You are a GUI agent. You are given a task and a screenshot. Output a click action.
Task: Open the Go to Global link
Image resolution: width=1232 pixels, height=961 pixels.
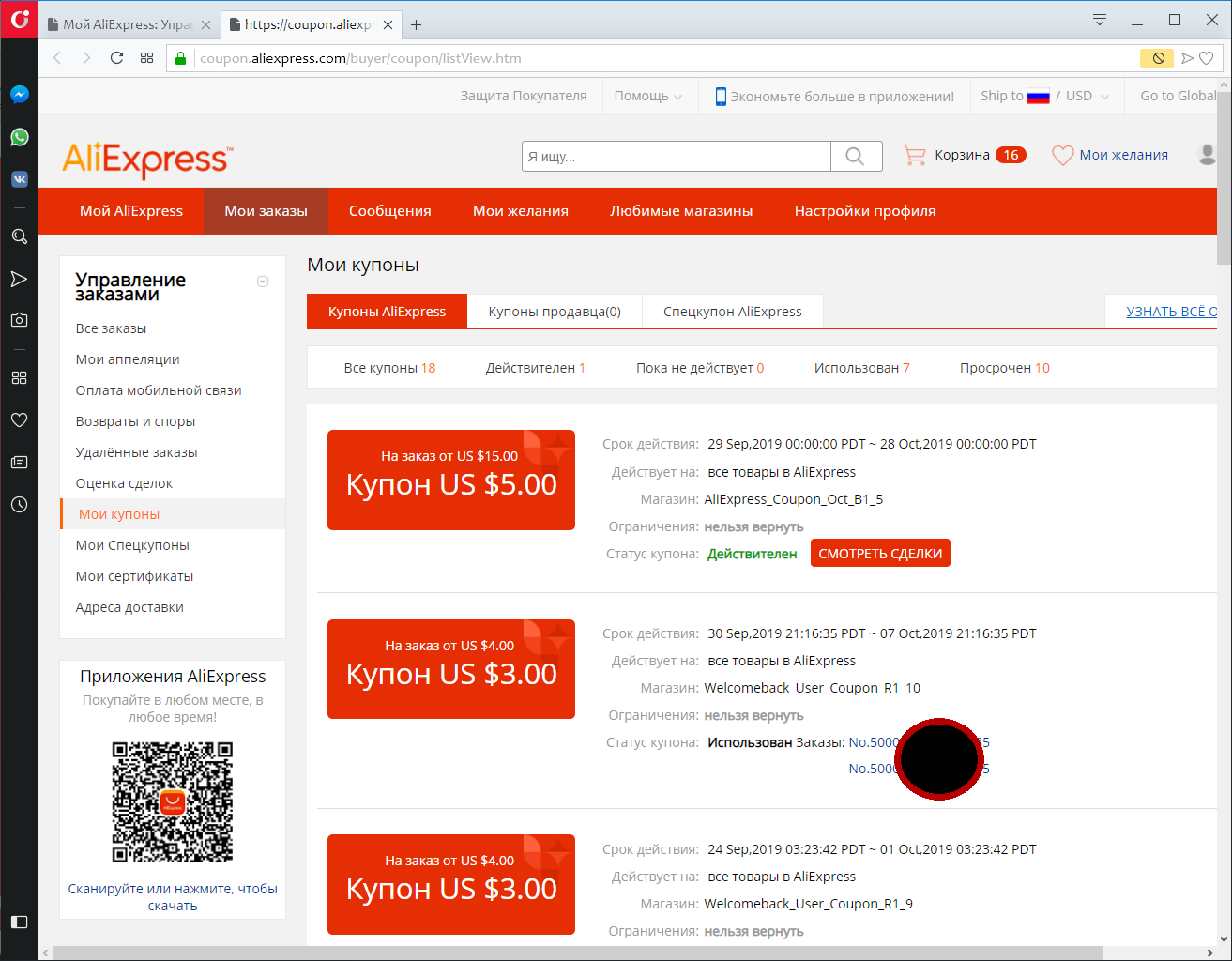1178,96
